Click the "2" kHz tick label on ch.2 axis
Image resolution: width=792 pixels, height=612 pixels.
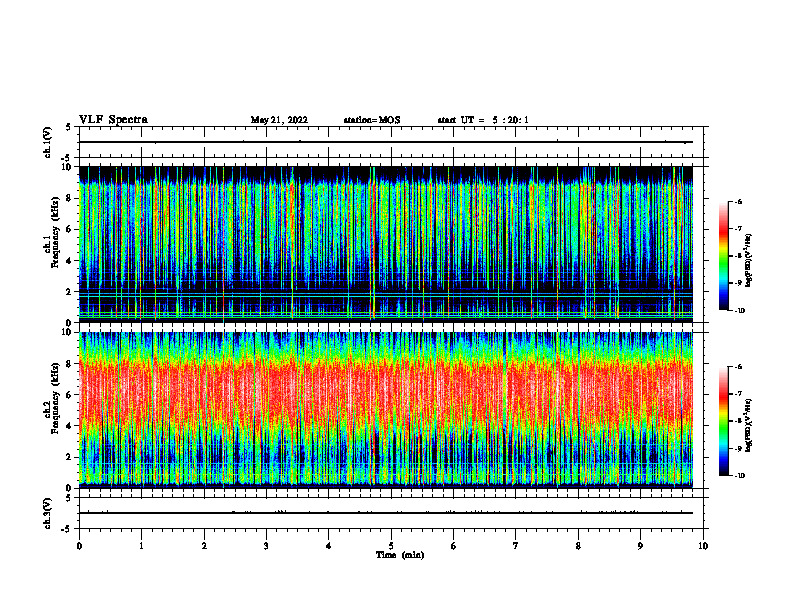[70, 457]
